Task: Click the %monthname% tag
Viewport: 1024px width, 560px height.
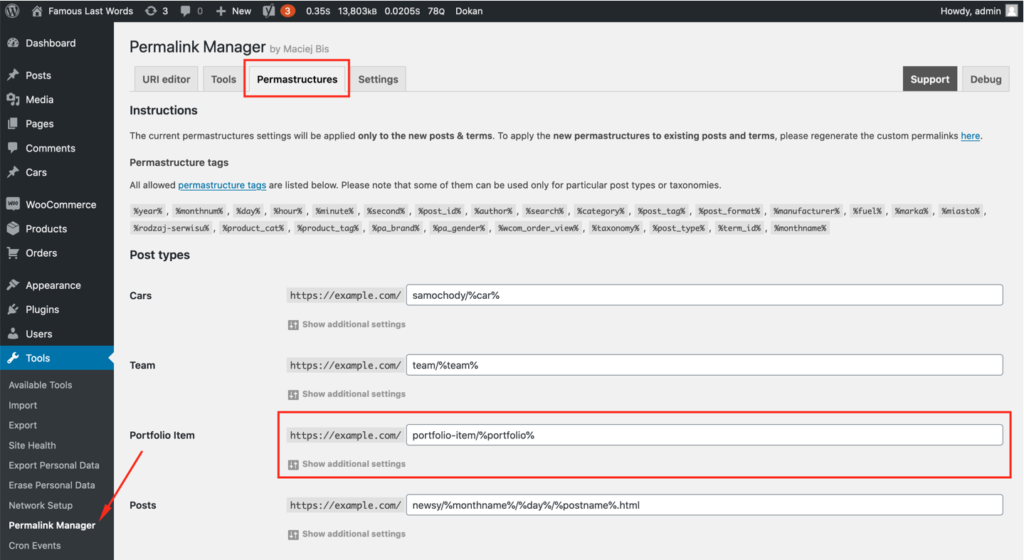Action: 800,228
